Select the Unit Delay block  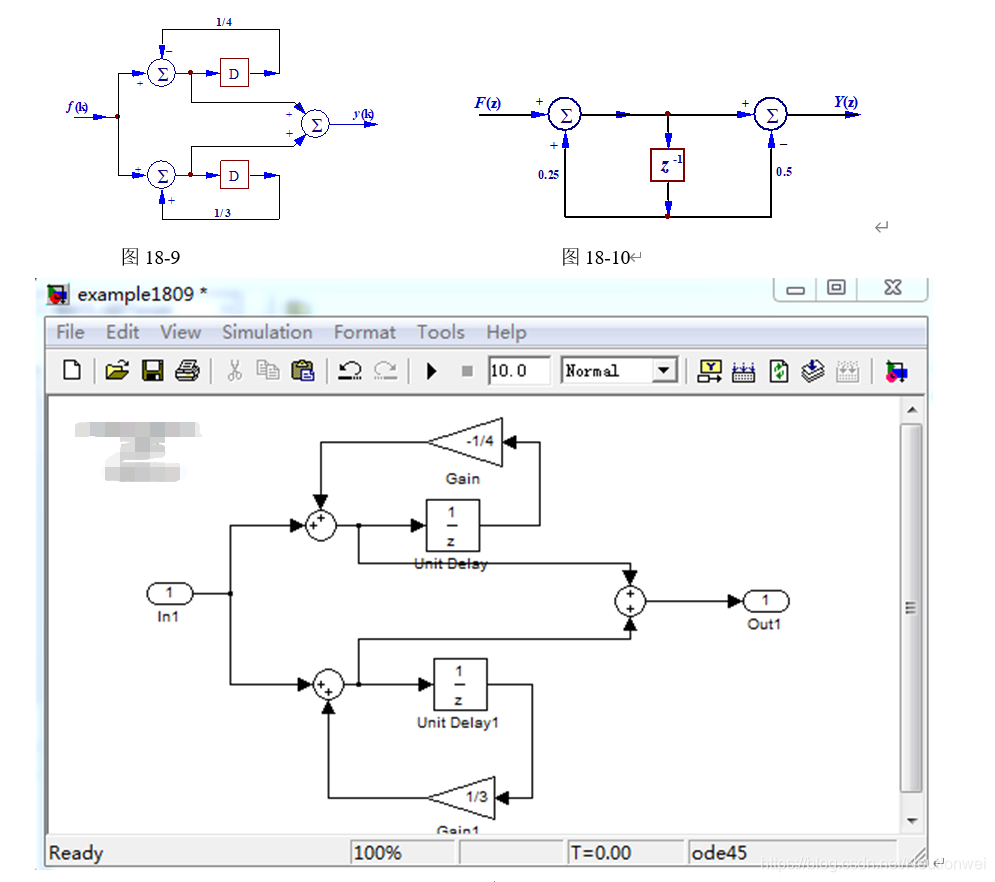click(x=452, y=525)
